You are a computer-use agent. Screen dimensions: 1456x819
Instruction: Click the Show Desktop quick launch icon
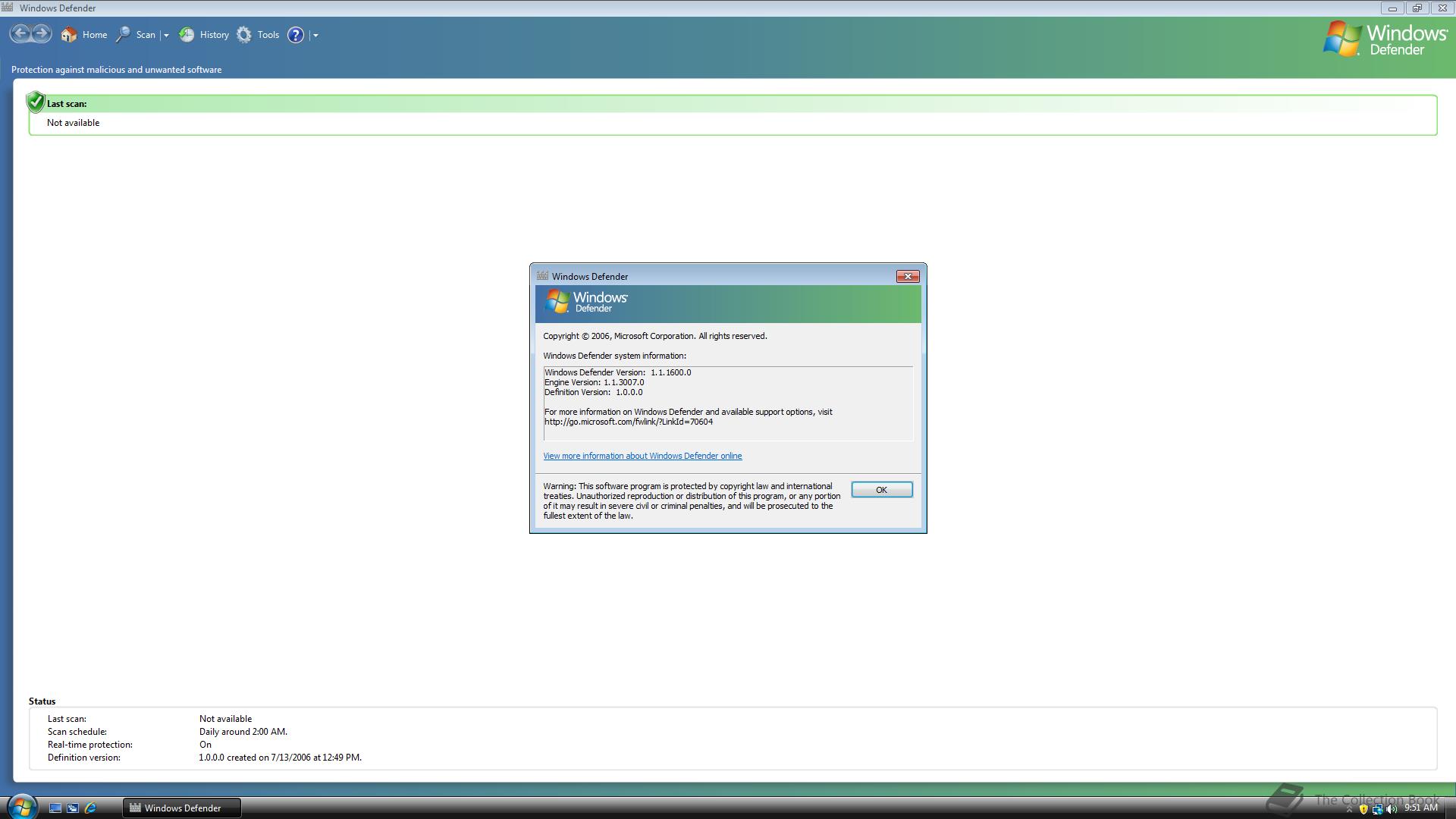coord(55,808)
